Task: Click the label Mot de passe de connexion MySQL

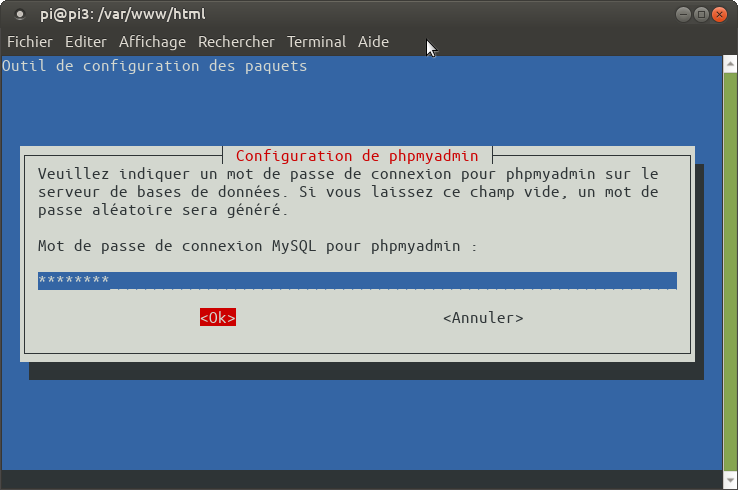Action: (x=257, y=245)
